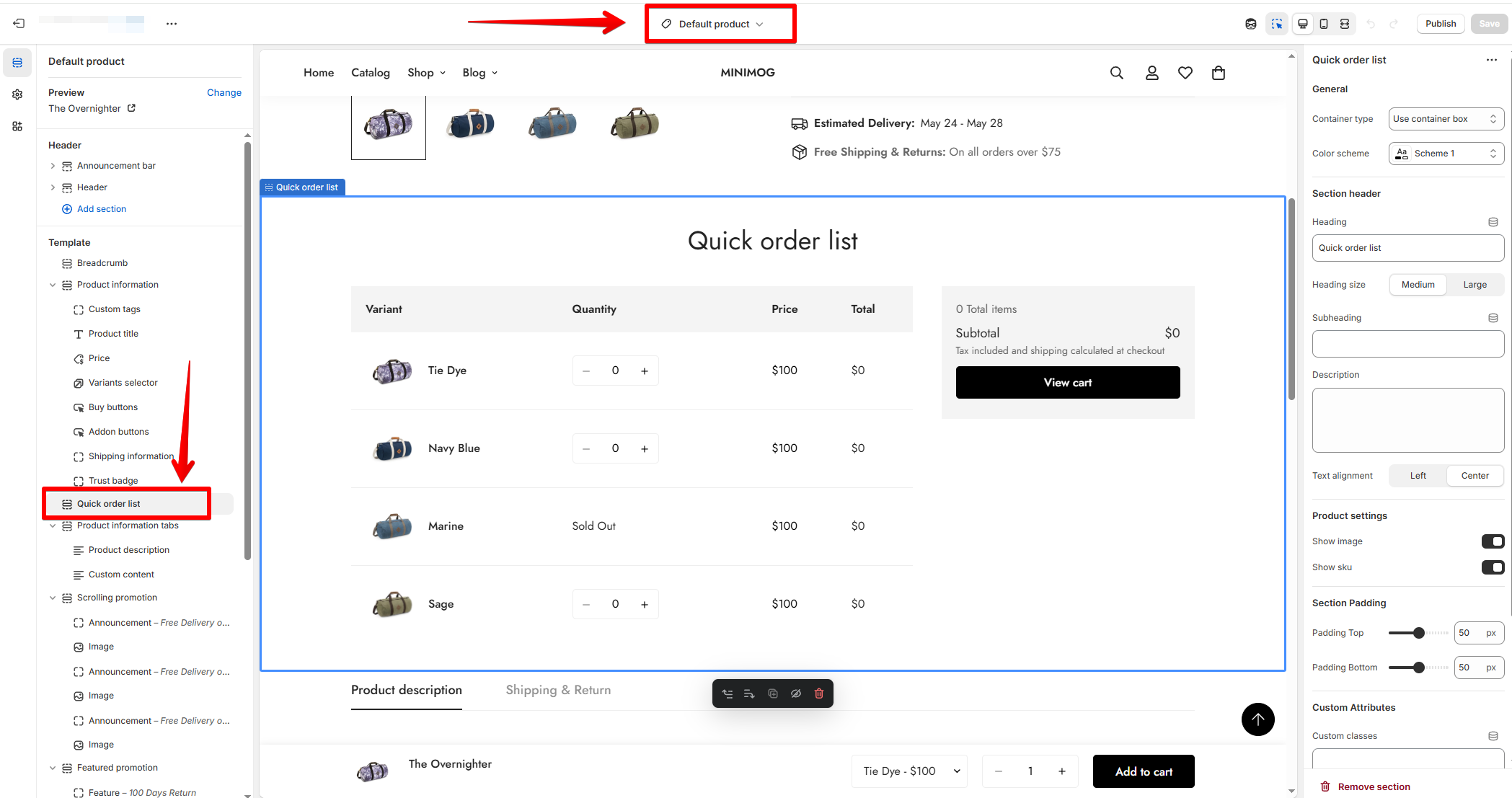Open app embeds icon in left rail
1512x798 pixels.
[17, 126]
